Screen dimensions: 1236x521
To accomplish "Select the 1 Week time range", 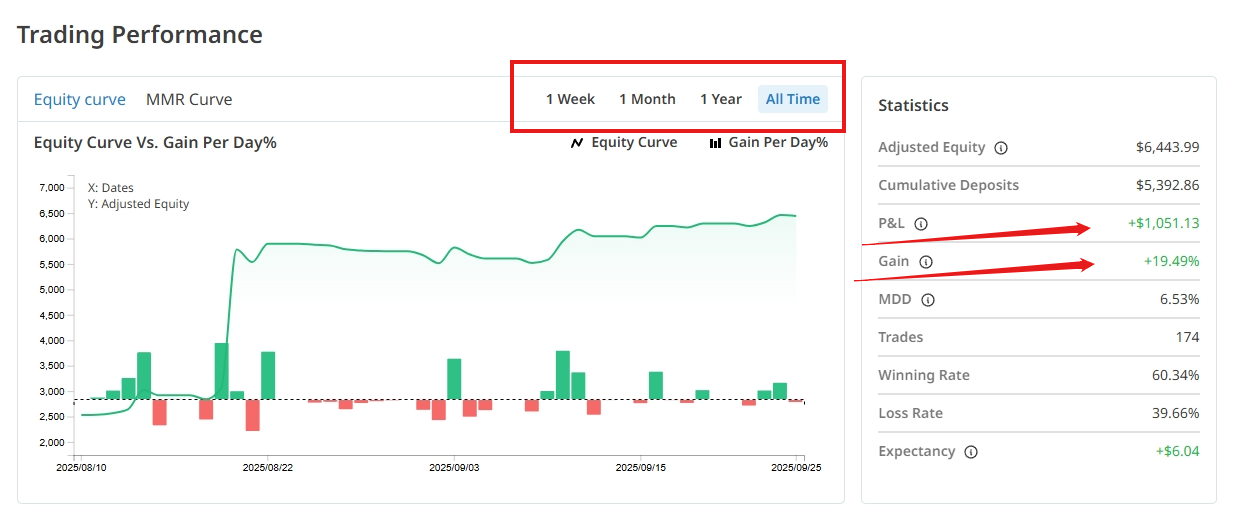I will (x=570, y=99).
